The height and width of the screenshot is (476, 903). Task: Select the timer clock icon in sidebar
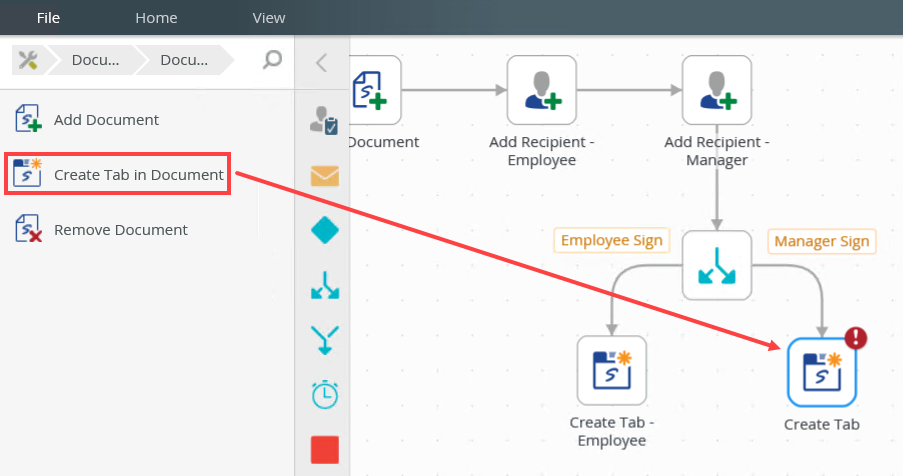pyautogui.click(x=325, y=395)
